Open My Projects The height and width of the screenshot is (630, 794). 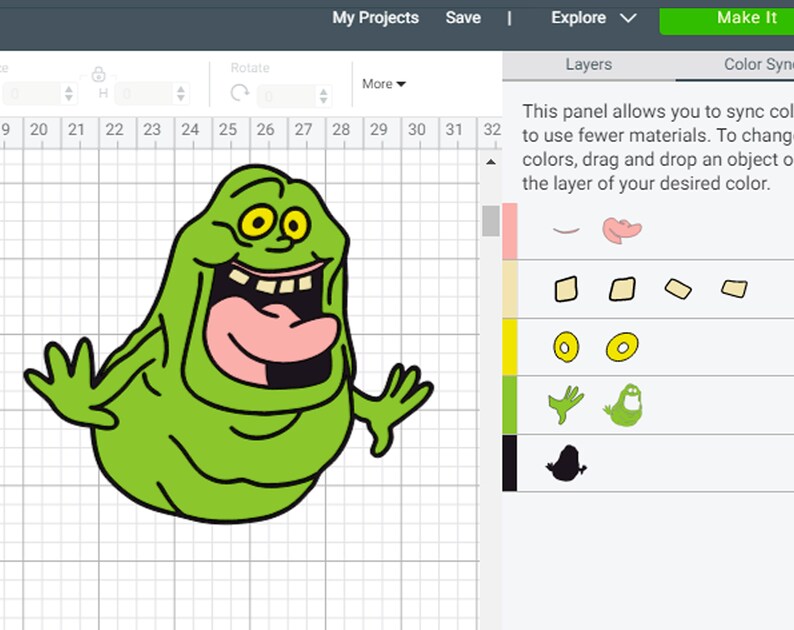tap(375, 18)
